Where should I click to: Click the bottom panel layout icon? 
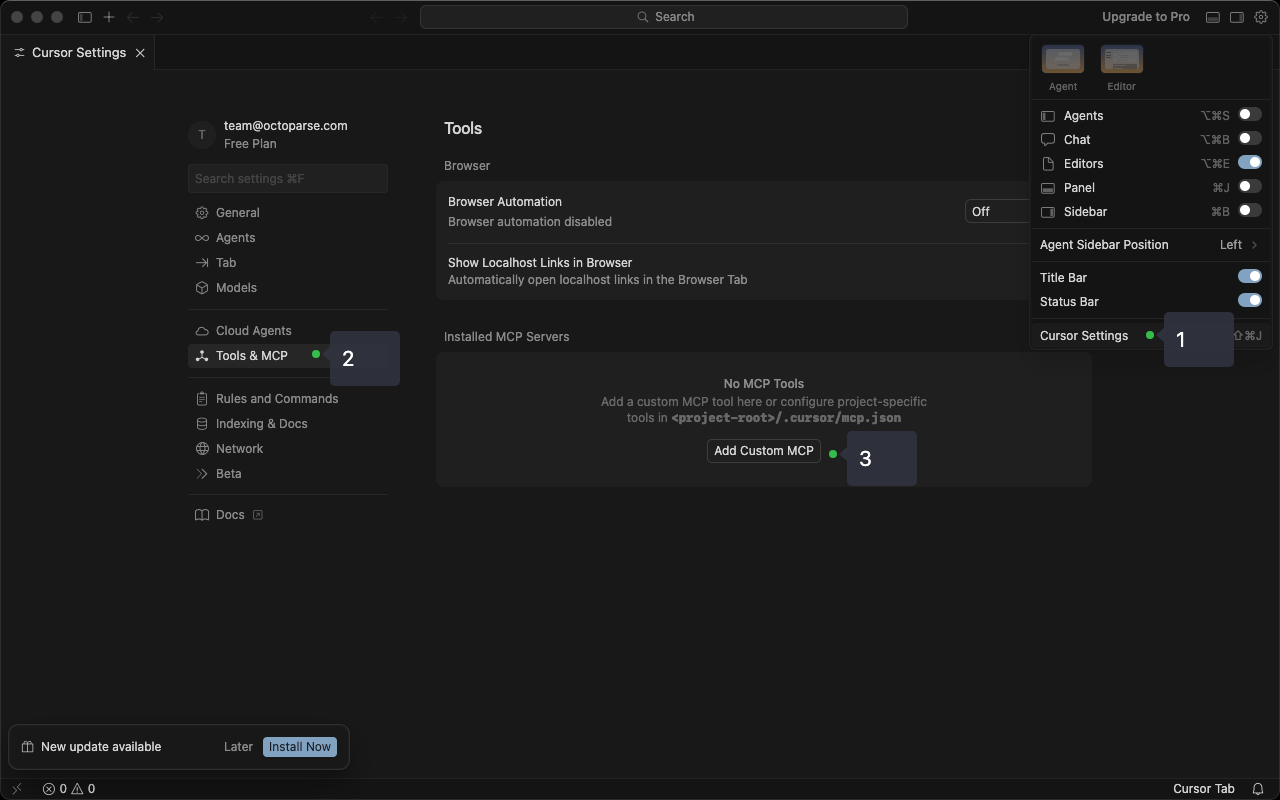(x=1213, y=17)
